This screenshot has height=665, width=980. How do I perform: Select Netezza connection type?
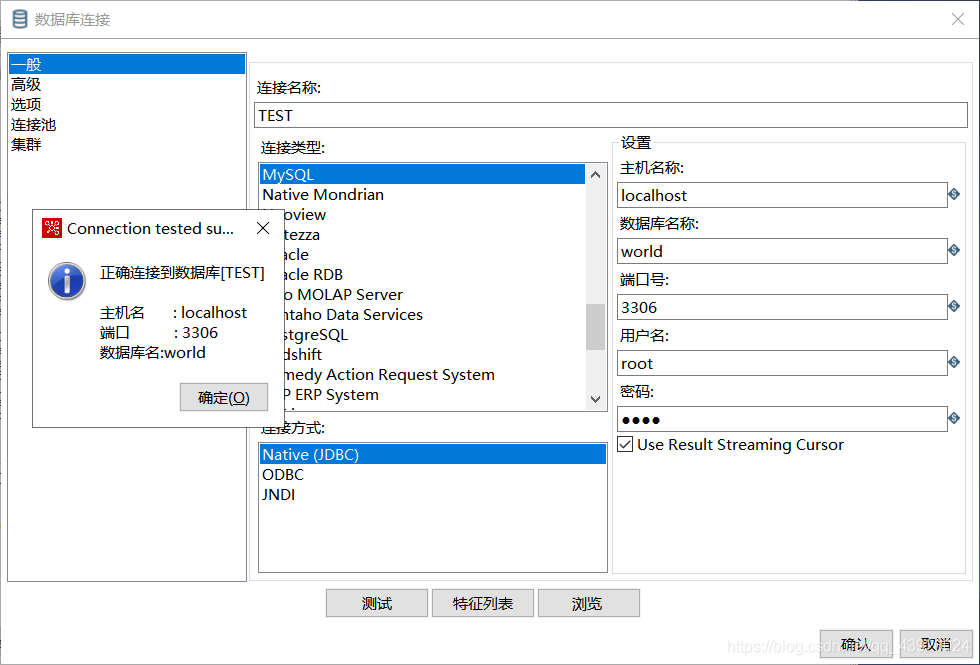click(434, 234)
